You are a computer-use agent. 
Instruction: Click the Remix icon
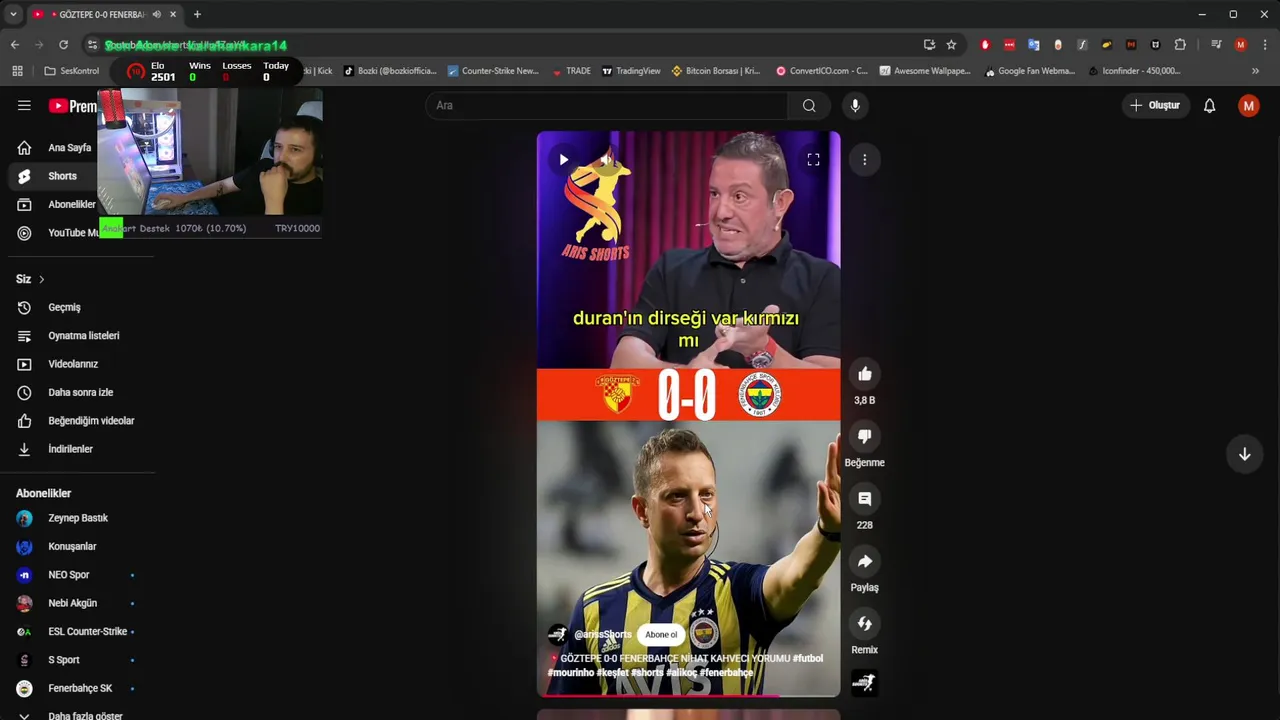[865, 624]
